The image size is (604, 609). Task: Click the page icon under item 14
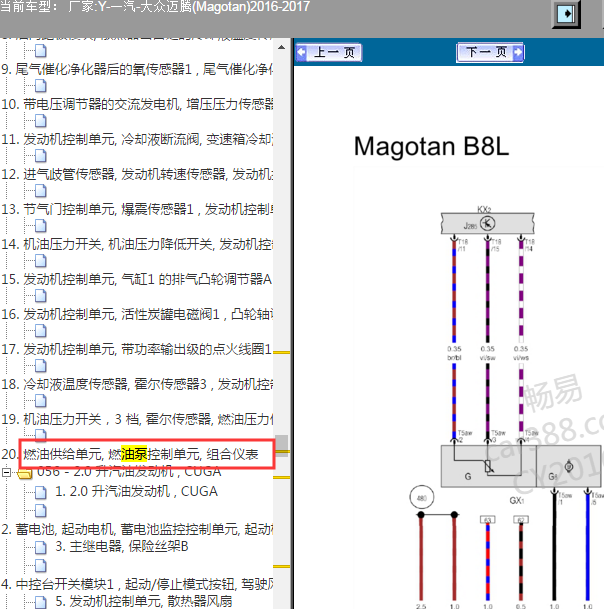pos(40,261)
